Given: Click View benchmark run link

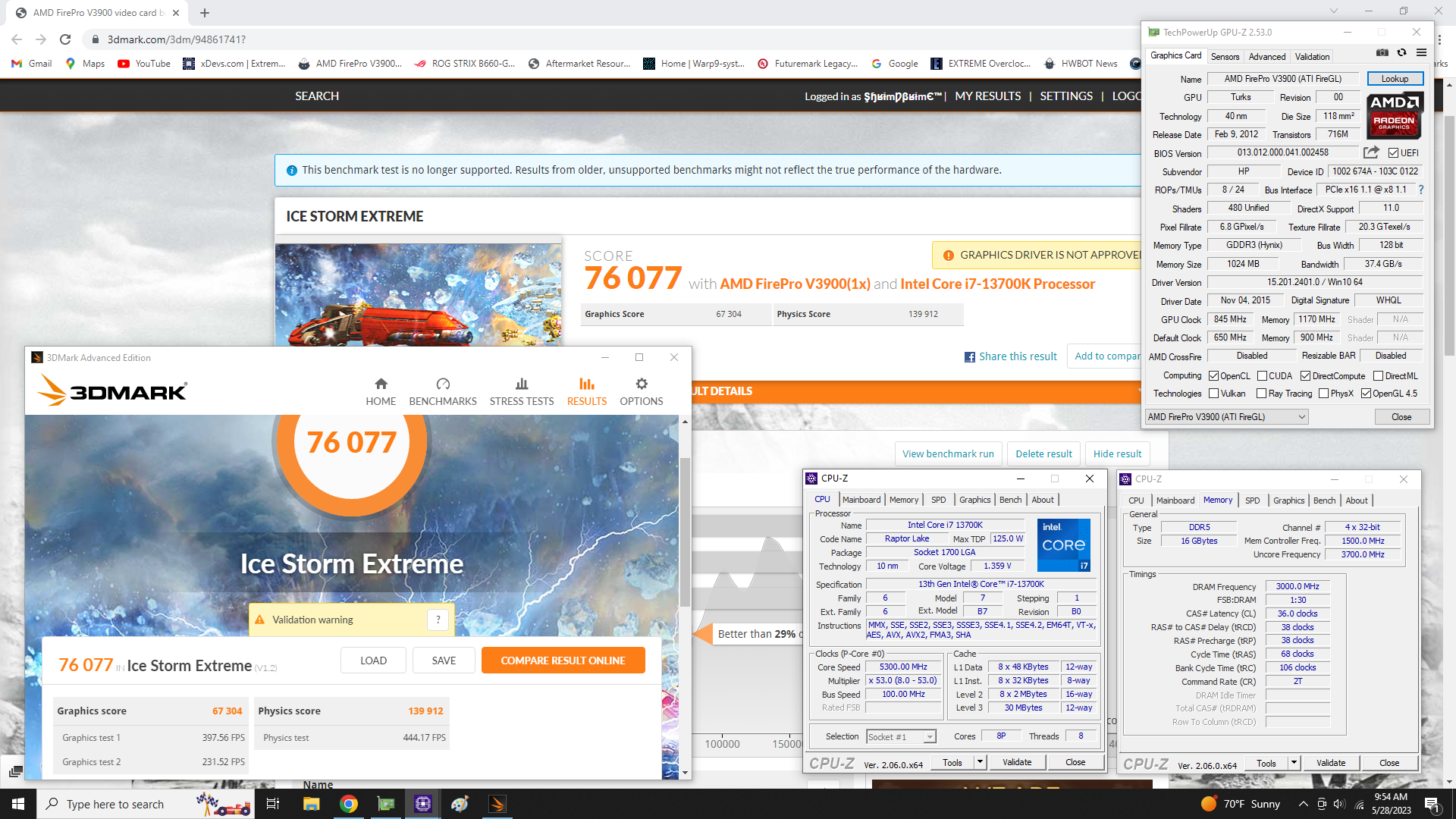Looking at the screenshot, I should coord(948,454).
